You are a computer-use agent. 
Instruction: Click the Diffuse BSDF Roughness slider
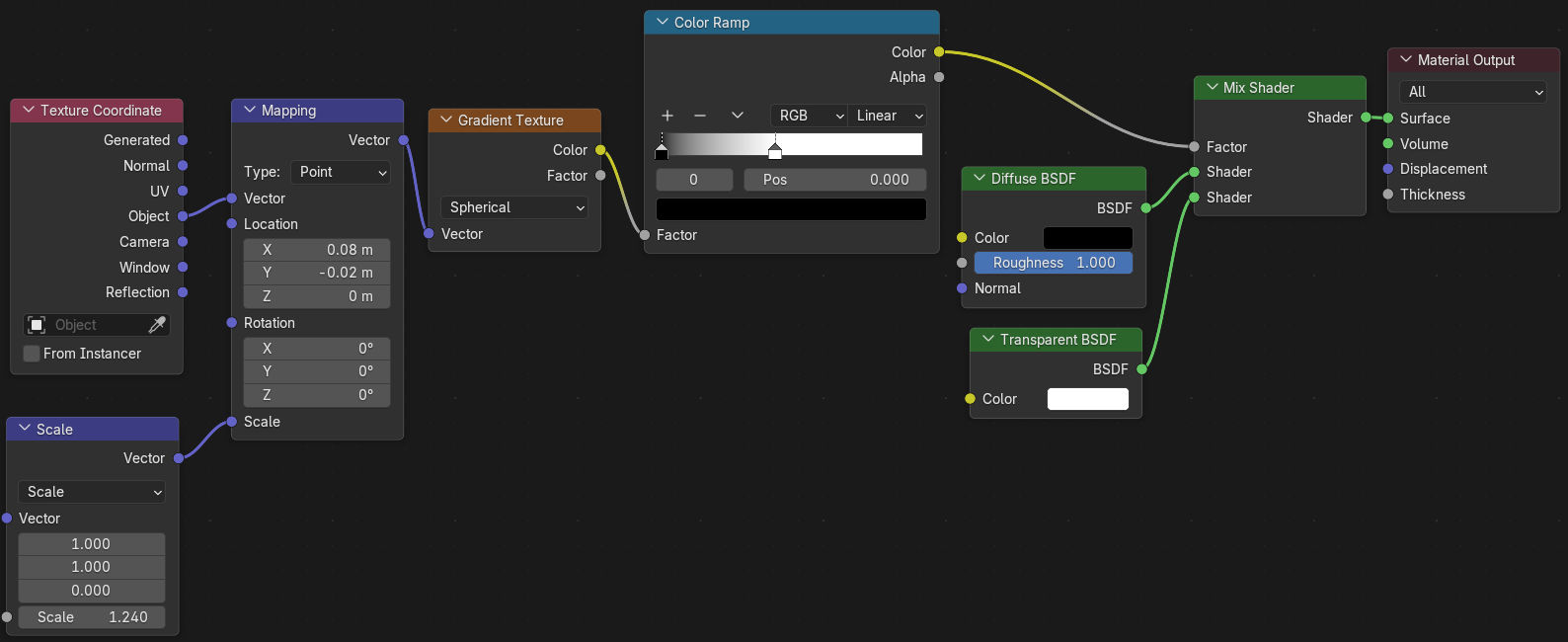(x=1053, y=263)
